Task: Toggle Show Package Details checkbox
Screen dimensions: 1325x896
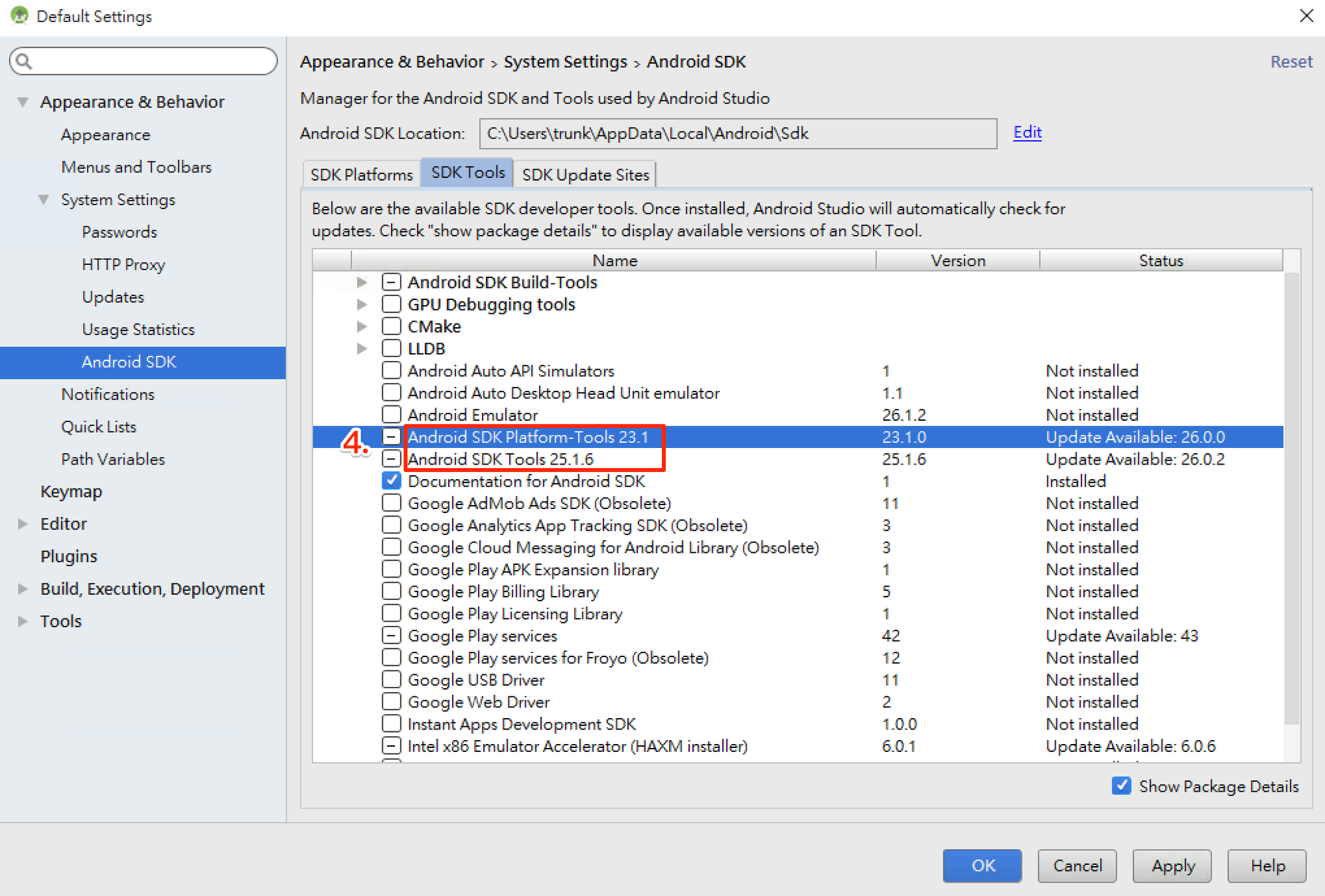Action: click(1122, 786)
